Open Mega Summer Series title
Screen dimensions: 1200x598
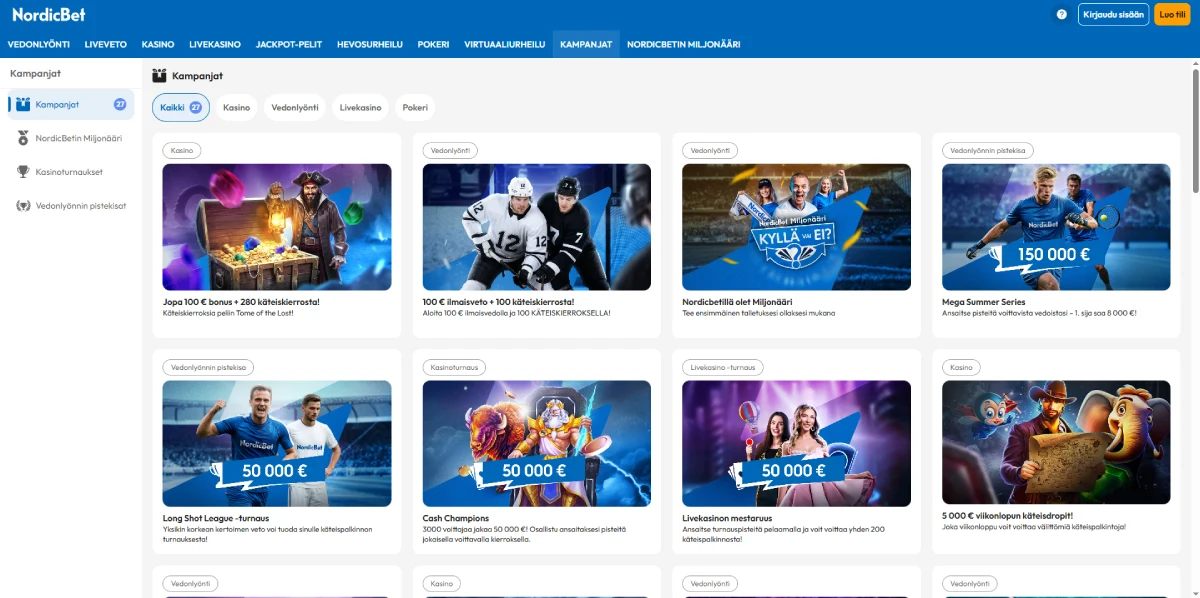point(983,301)
